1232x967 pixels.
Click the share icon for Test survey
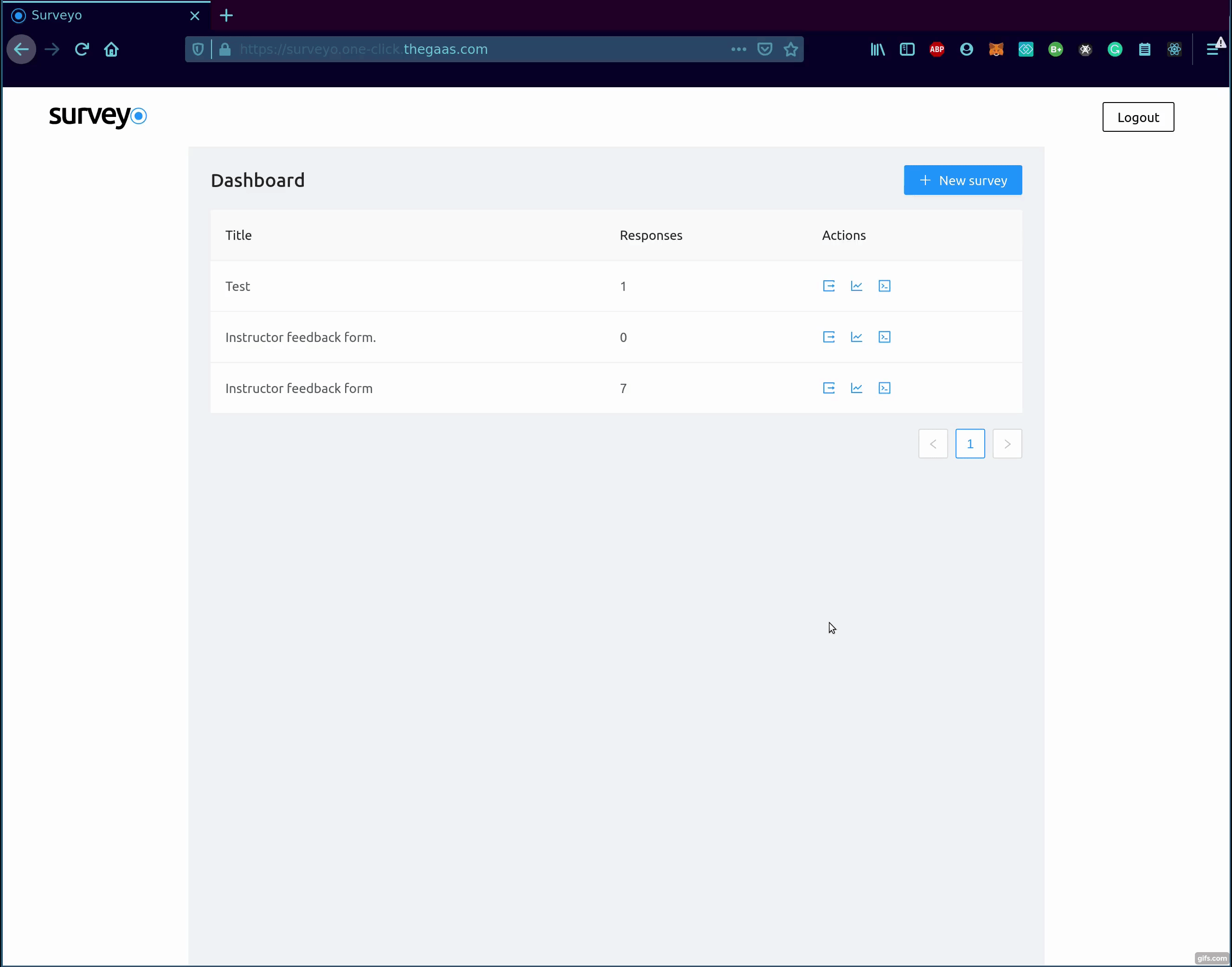pos(828,286)
